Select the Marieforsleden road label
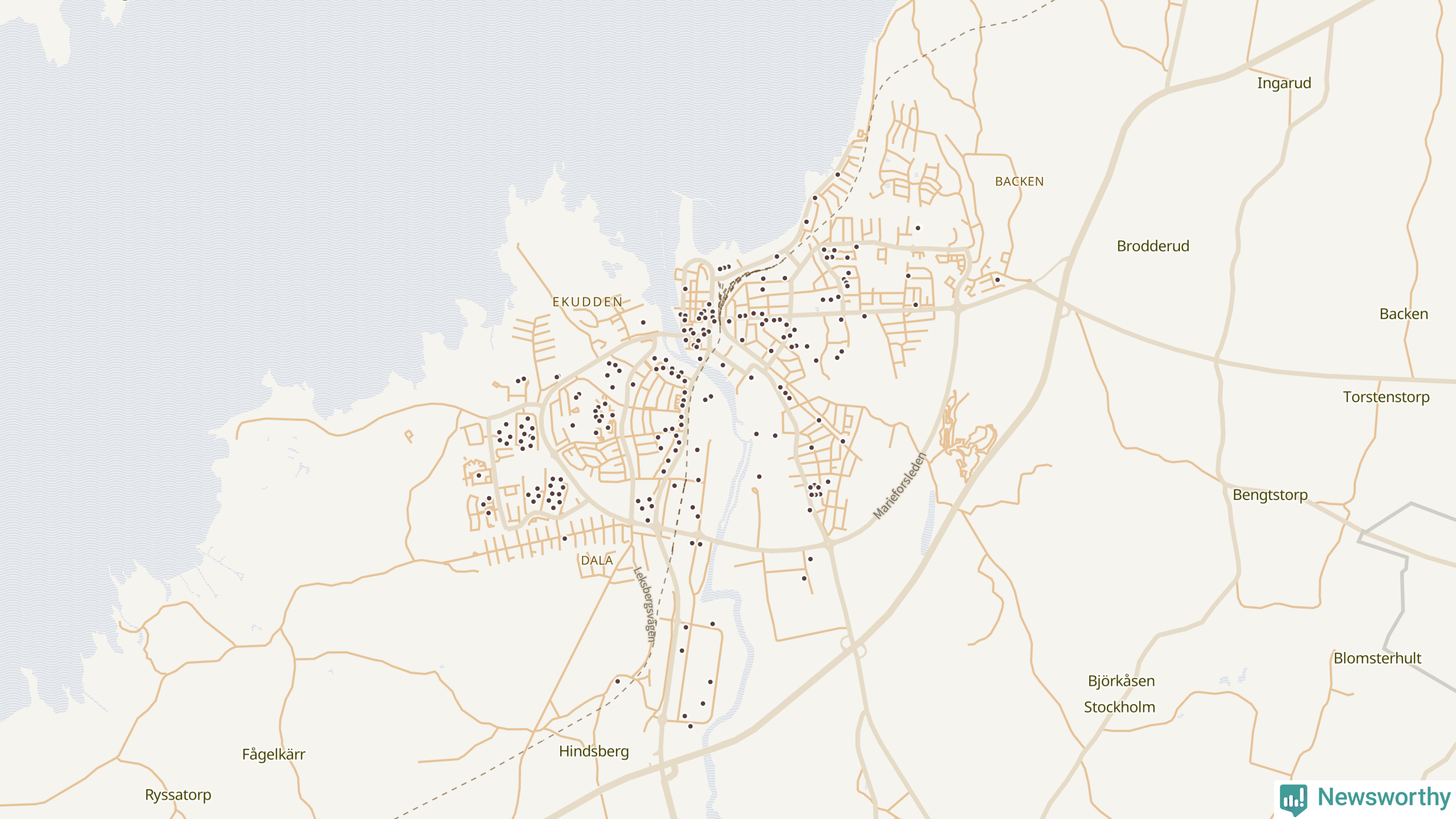The image size is (1456, 819). 900,486
